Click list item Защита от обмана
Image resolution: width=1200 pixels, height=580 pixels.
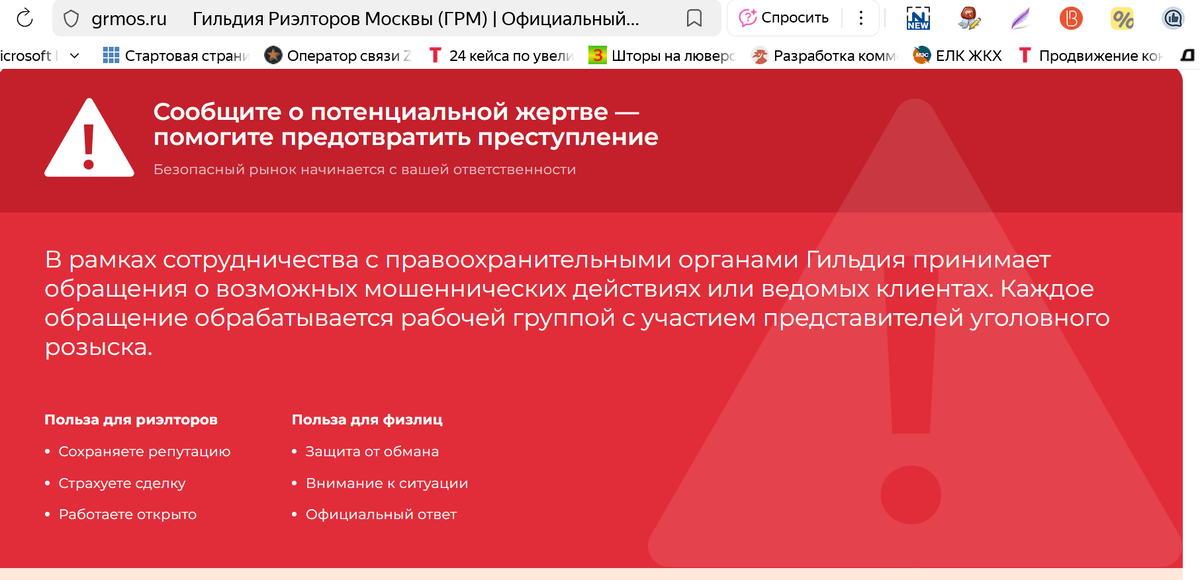coord(372,451)
